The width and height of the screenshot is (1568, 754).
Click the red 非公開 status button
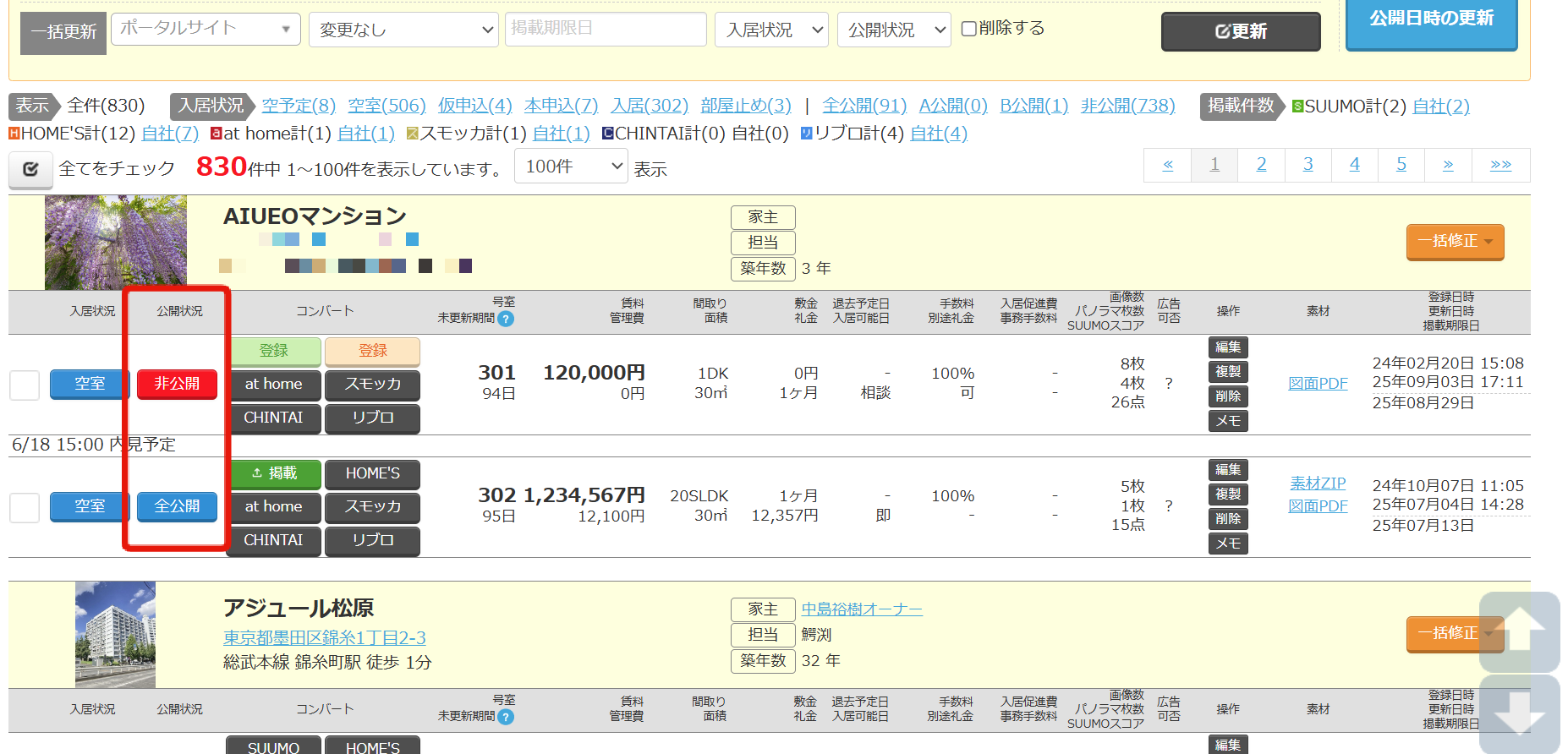click(177, 384)
